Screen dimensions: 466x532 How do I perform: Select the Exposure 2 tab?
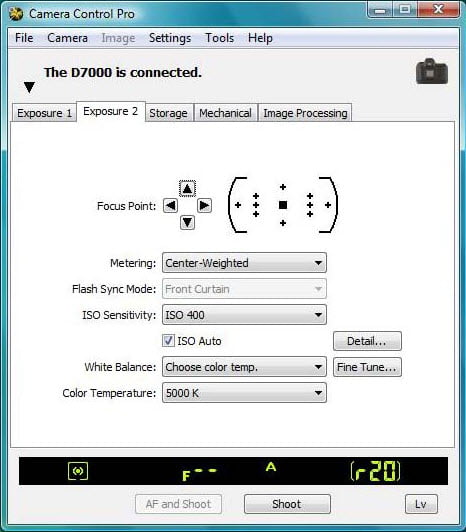(111, 111)
